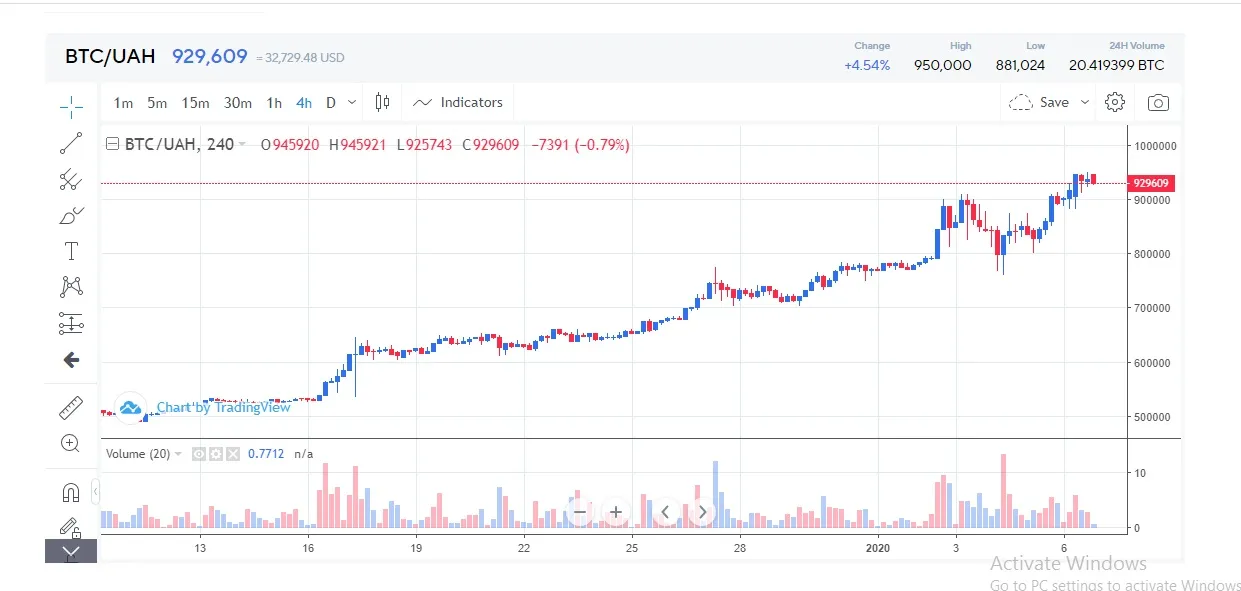Select the long position prediction tool
This screenshot has height=591, width=1241.
click(71, 324)
